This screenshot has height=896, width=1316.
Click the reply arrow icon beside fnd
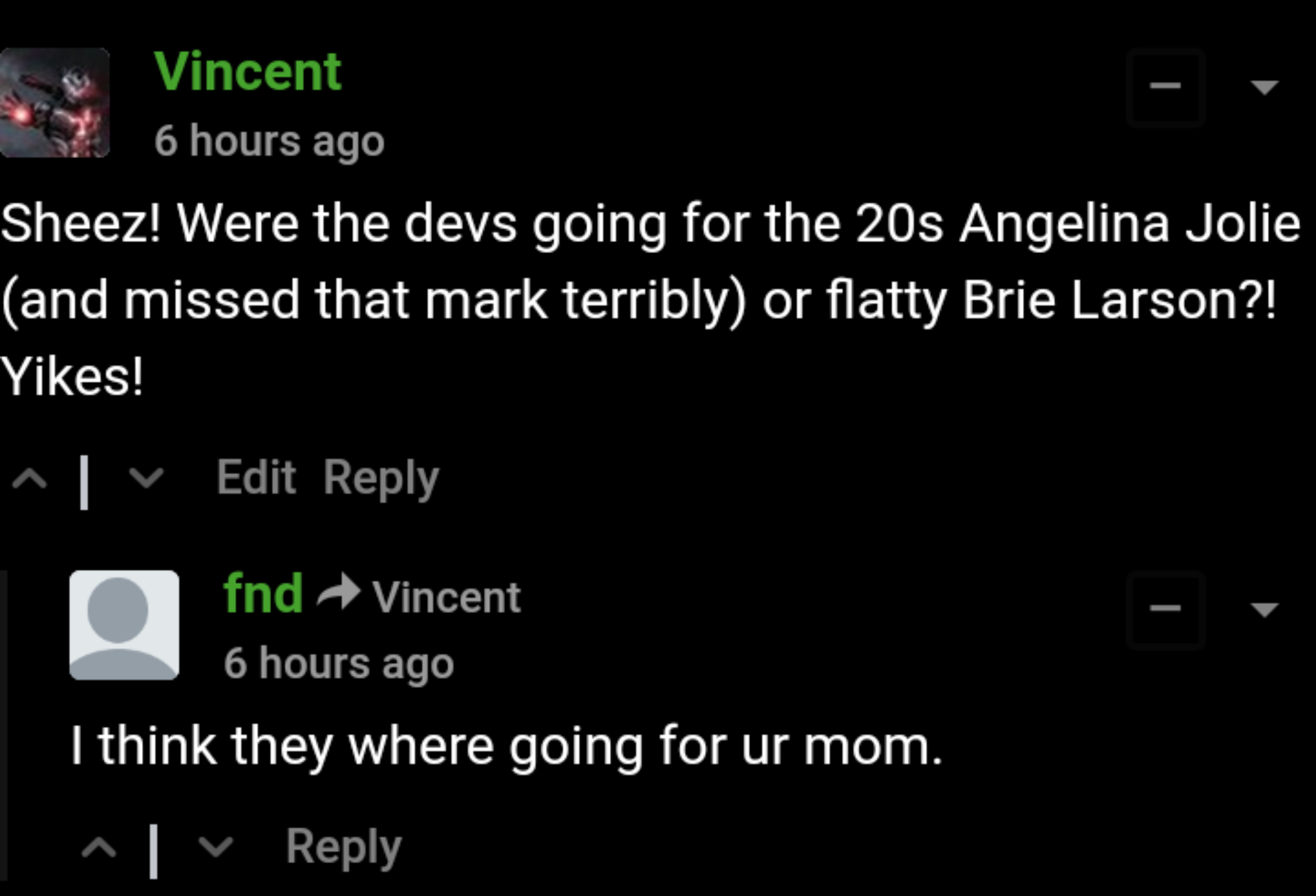pos(338,592)
